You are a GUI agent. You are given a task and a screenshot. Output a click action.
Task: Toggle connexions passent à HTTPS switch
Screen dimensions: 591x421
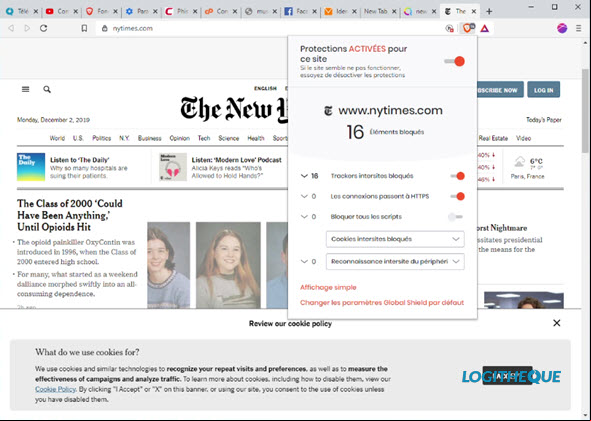tap(457, 196)
